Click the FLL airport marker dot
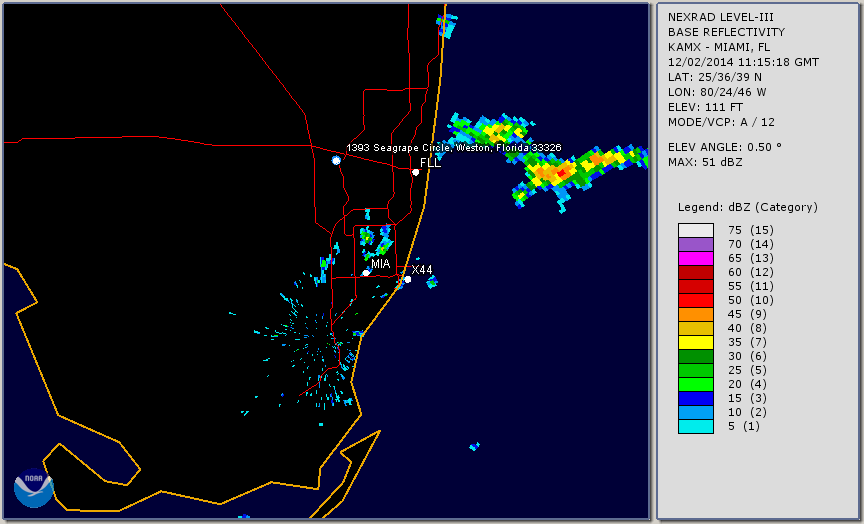 coord(415,172)
